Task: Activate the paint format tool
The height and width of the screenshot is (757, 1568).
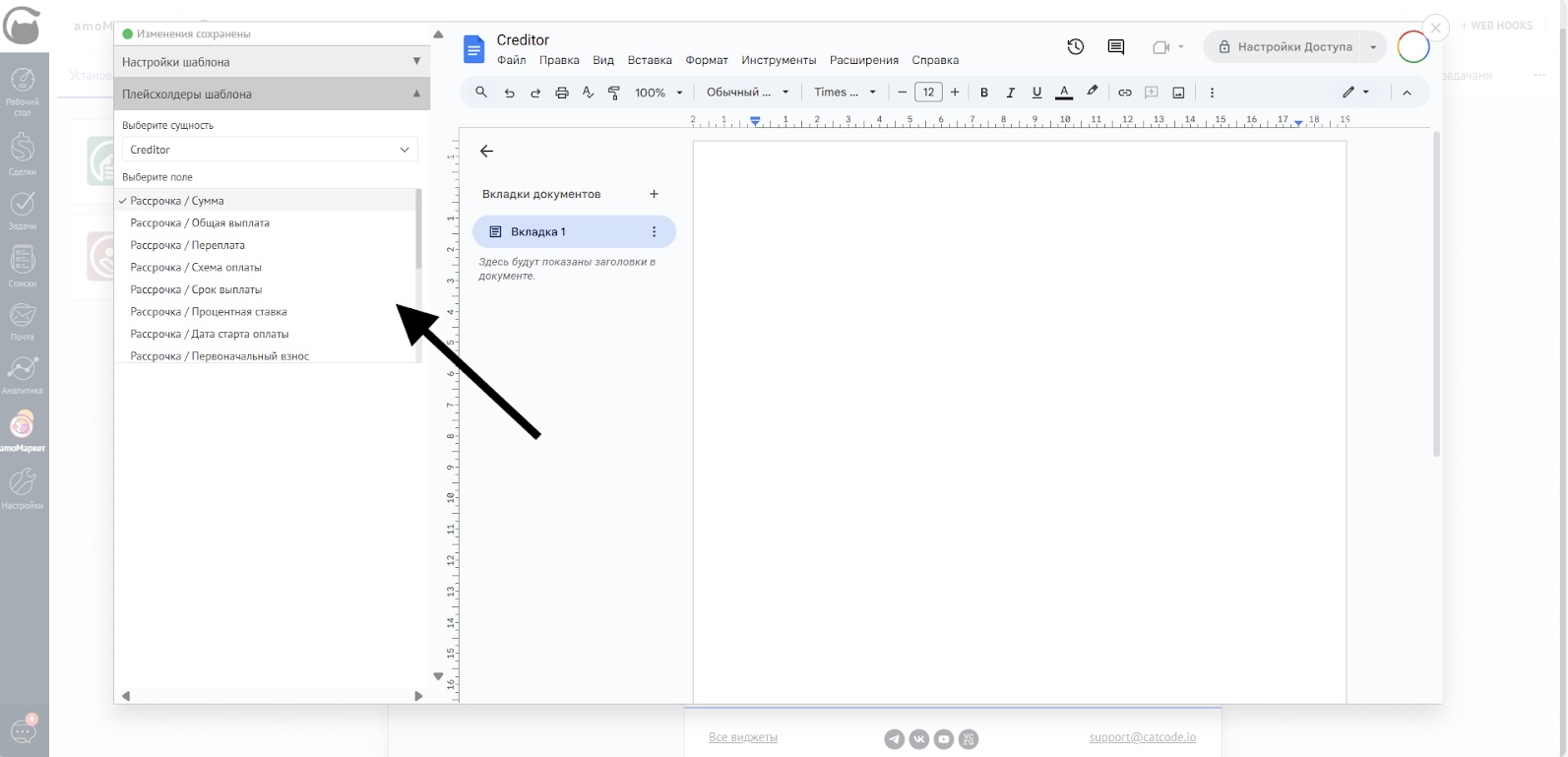Action: [x=614, y=93]
